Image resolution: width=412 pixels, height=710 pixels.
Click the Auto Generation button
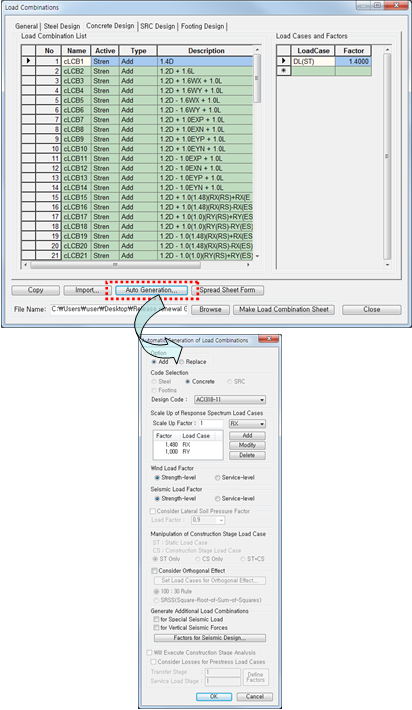(x=151, y=290)
